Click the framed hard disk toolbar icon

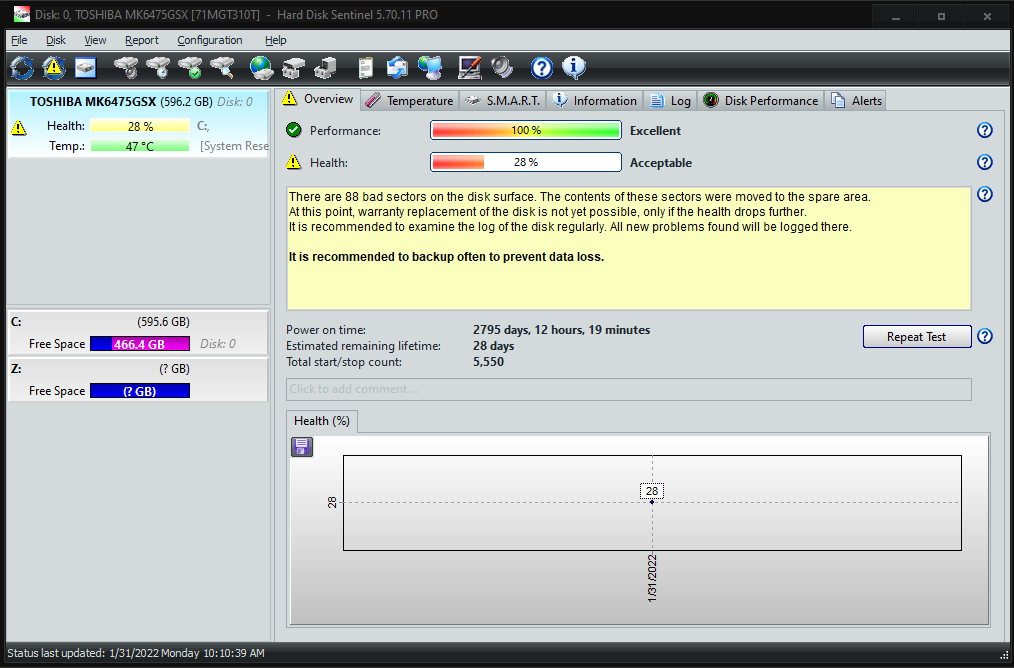pos(85,68)
